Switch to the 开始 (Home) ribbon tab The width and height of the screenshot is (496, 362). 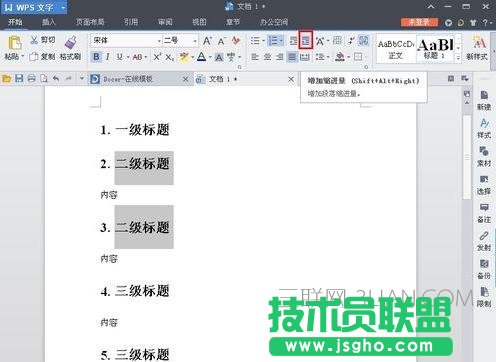pyautogui.click(x=15, y=22)
